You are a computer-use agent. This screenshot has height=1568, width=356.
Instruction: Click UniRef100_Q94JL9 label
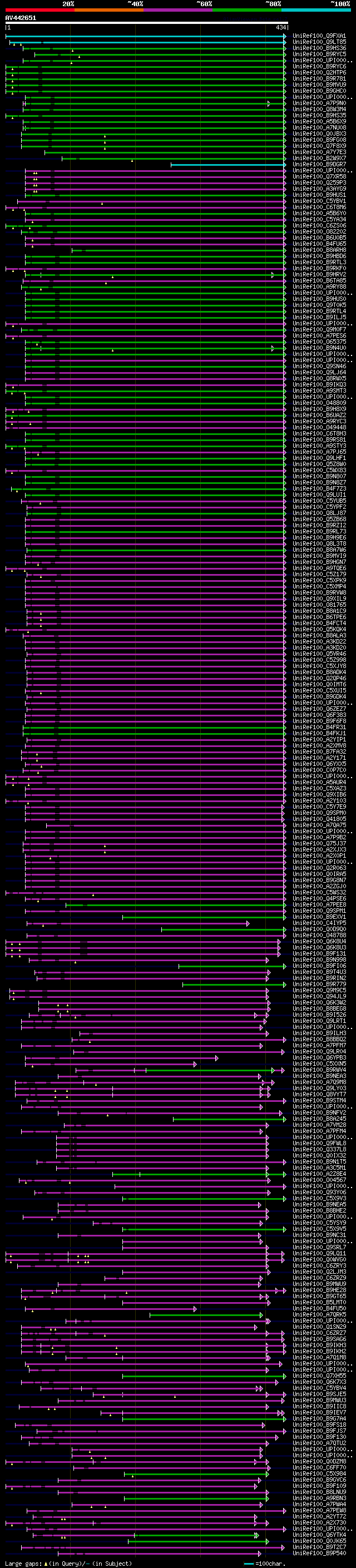[319, 996]
